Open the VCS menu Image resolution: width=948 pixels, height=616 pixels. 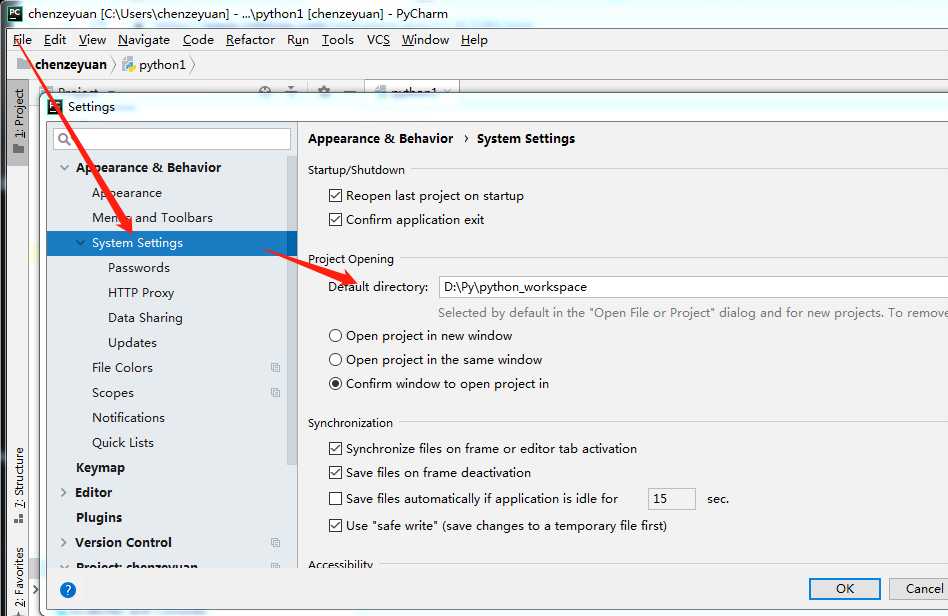click(378, 40)
